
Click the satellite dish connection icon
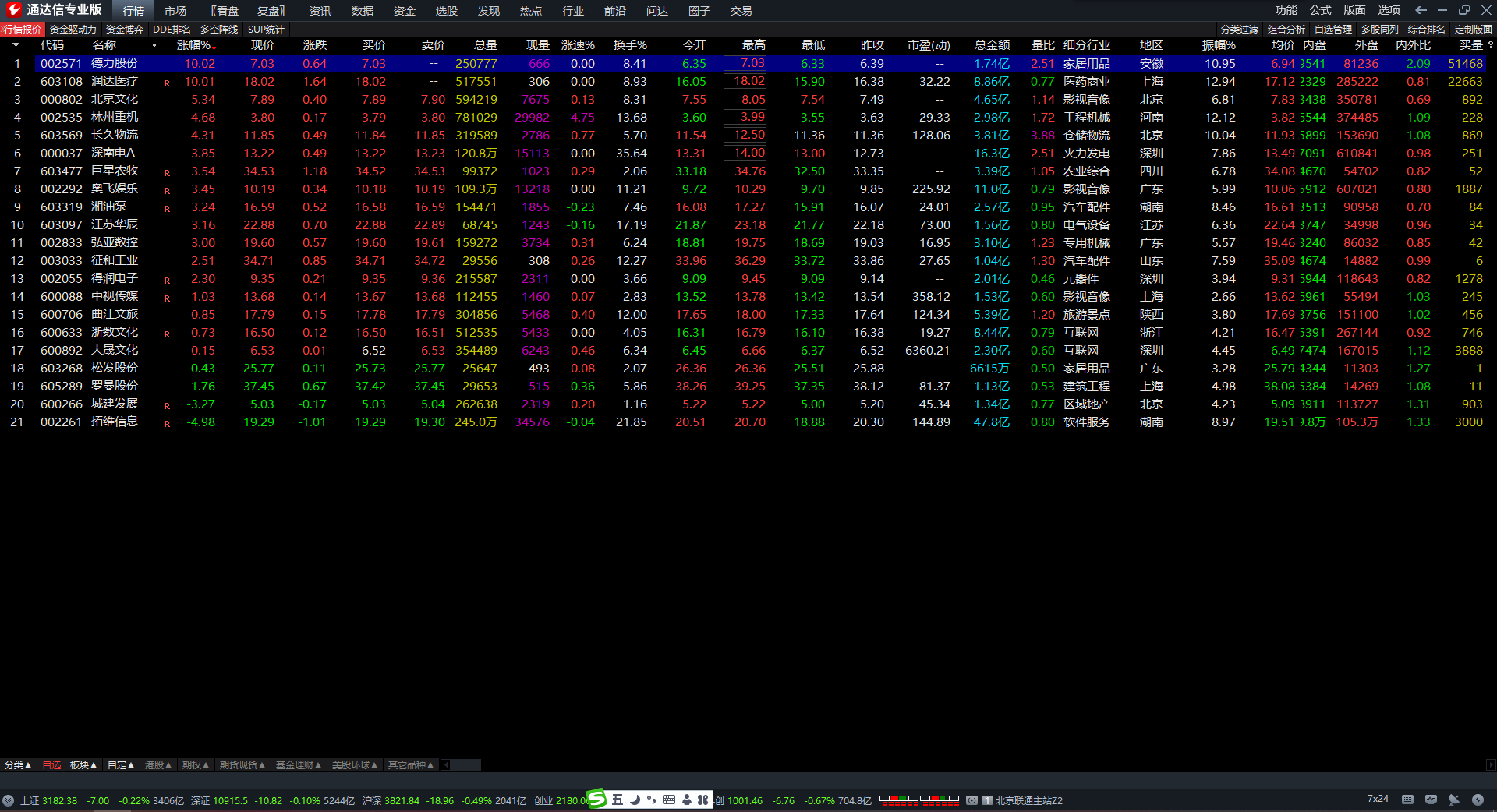[x=1454, y=800]
